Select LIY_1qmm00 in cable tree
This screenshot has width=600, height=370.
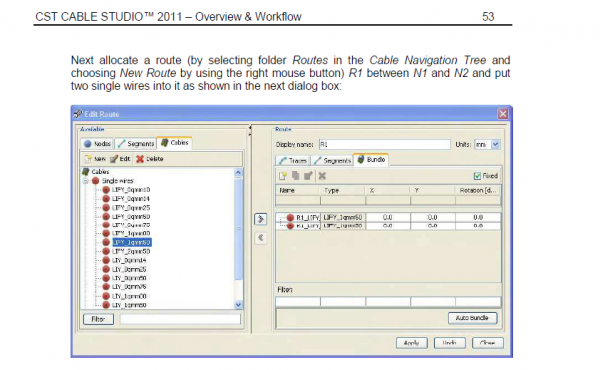(129, 296)
